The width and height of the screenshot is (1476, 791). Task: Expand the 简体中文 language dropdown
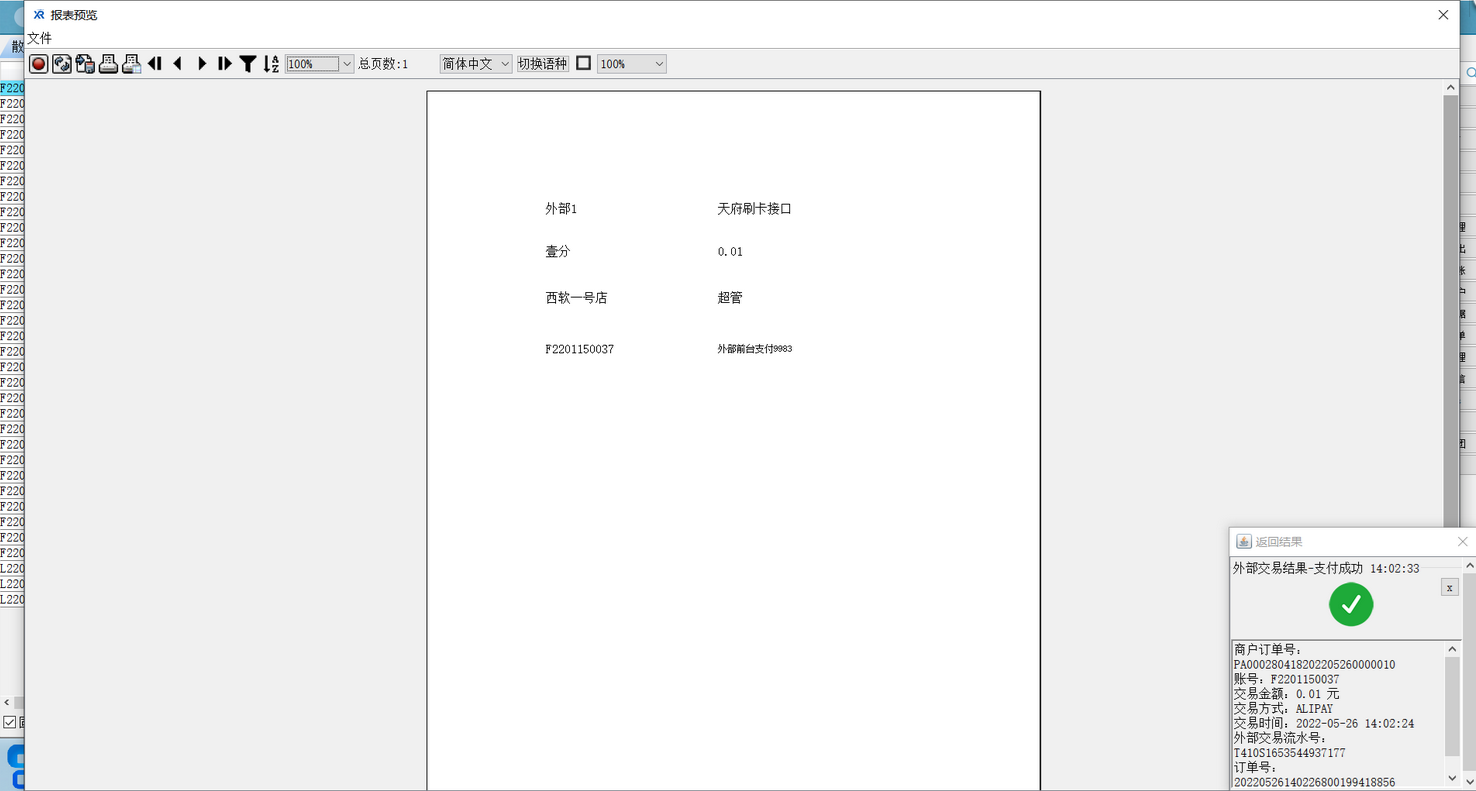point(505,64)
